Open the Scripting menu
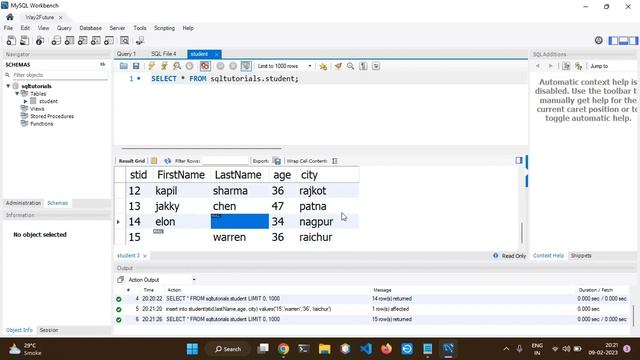 (x=164, y=28)
